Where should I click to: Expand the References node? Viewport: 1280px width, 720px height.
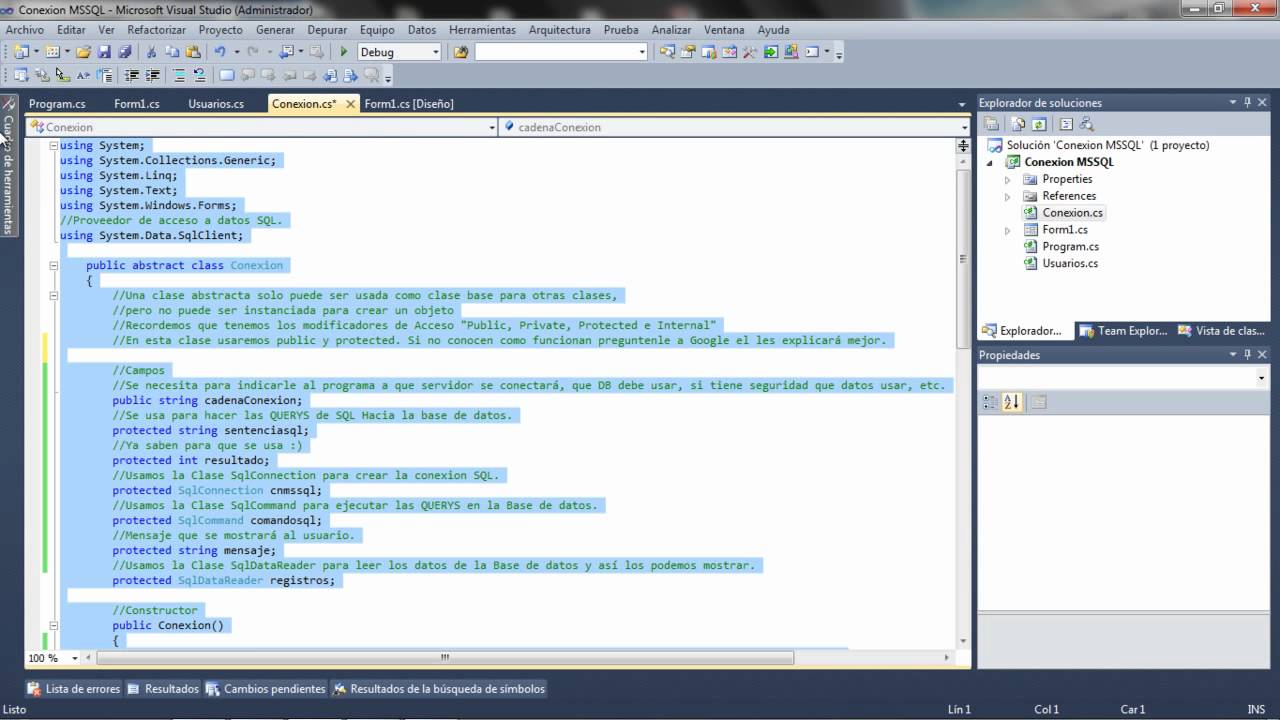1007,196
